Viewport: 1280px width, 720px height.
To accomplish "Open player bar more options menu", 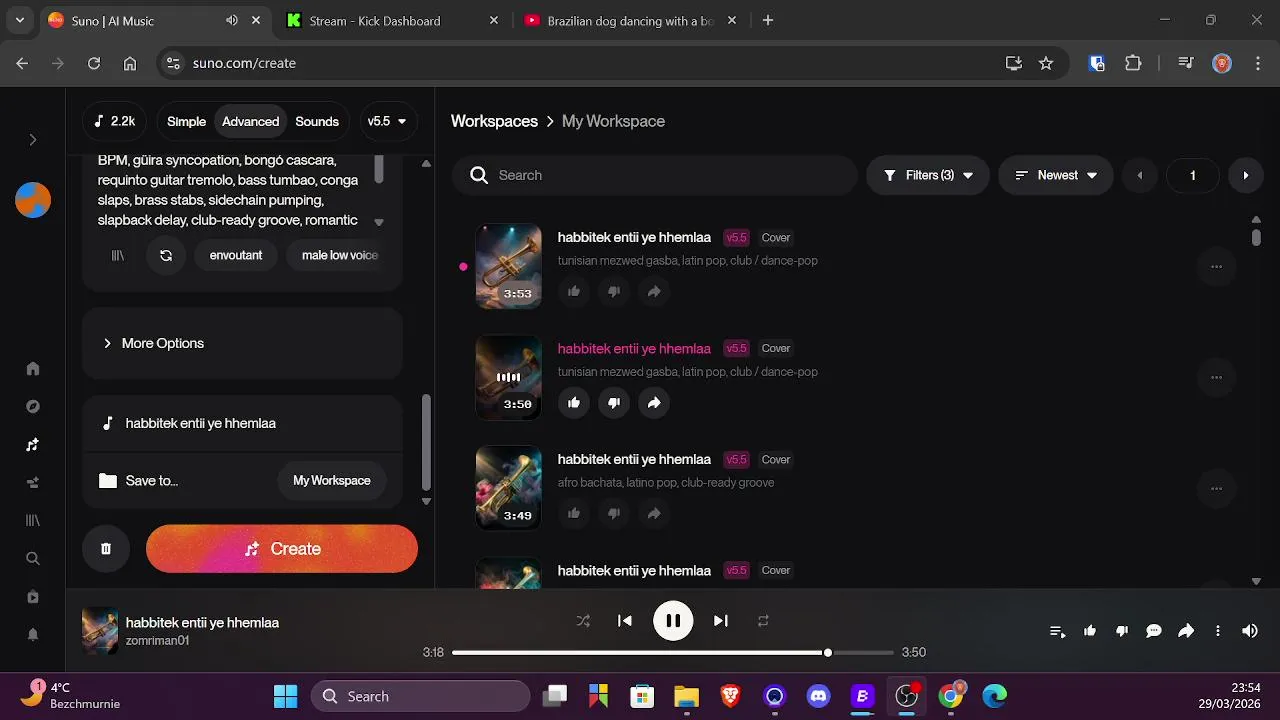I will (x=1218, y=631).
